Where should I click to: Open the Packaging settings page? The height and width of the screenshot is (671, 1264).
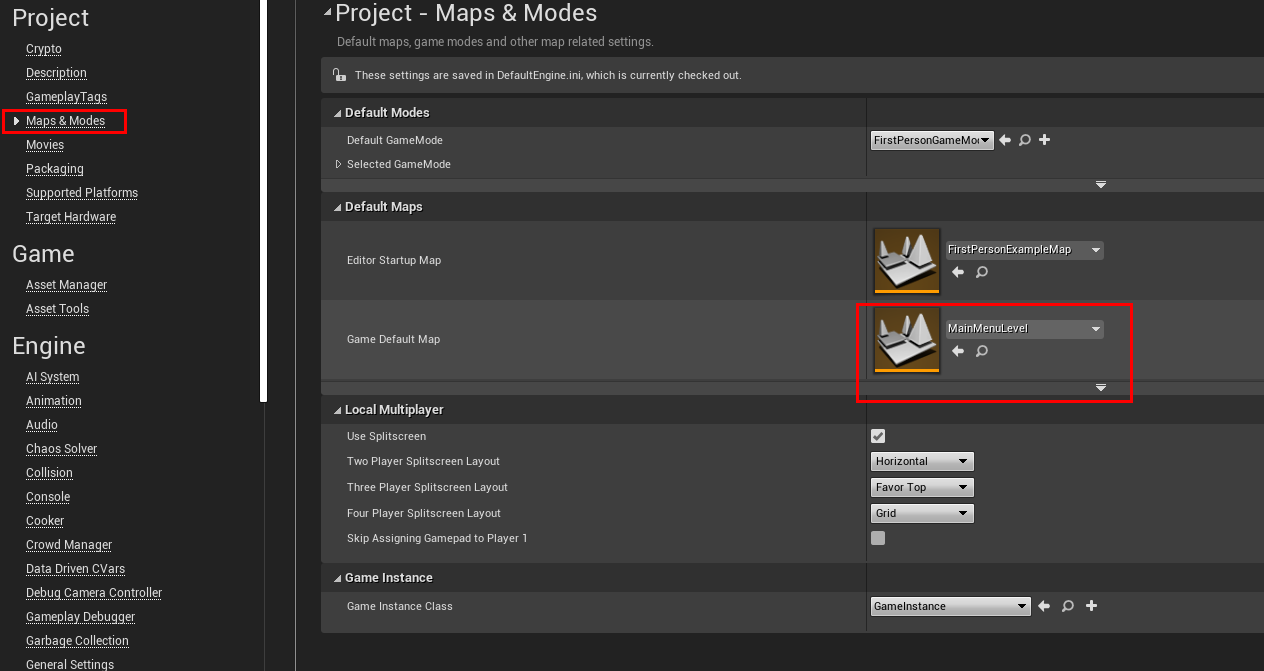(x=55, y=169)
